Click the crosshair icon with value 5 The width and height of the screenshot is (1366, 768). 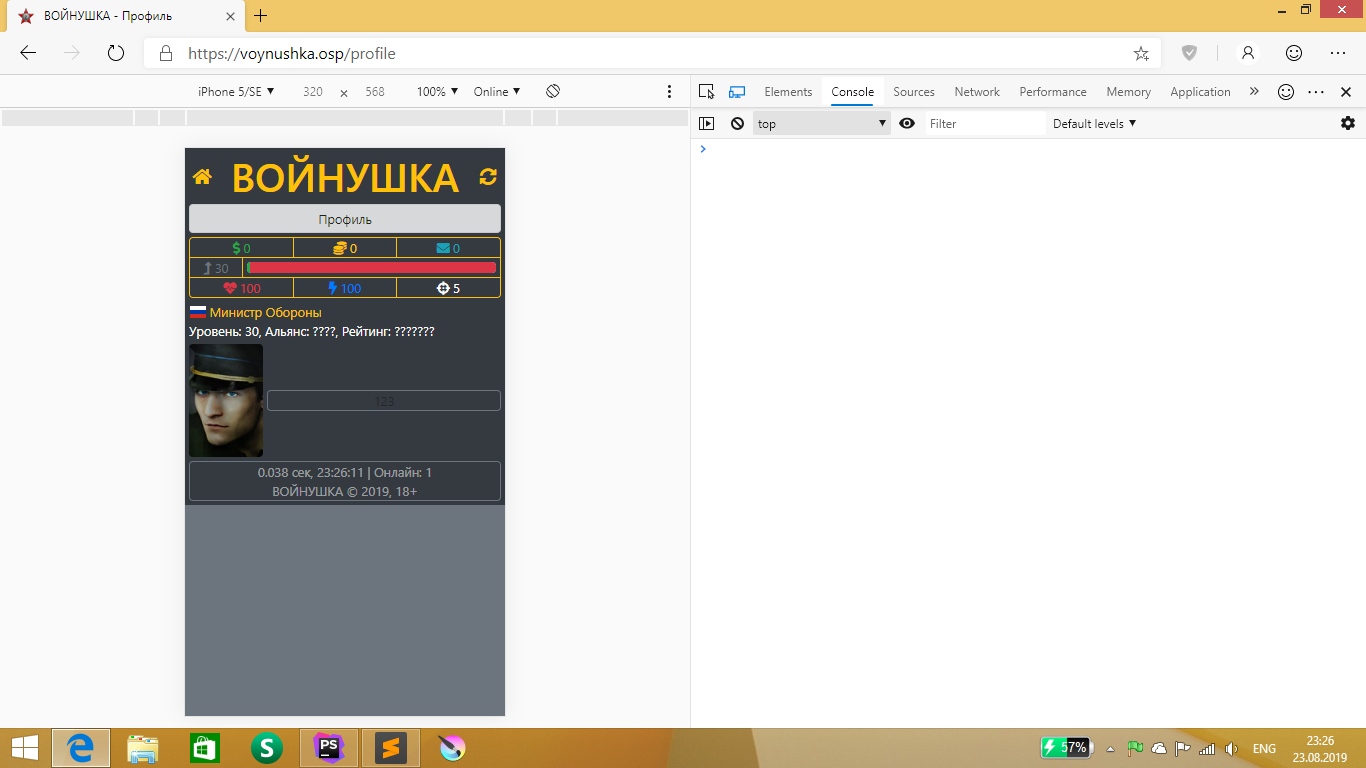tap(443, 288)
